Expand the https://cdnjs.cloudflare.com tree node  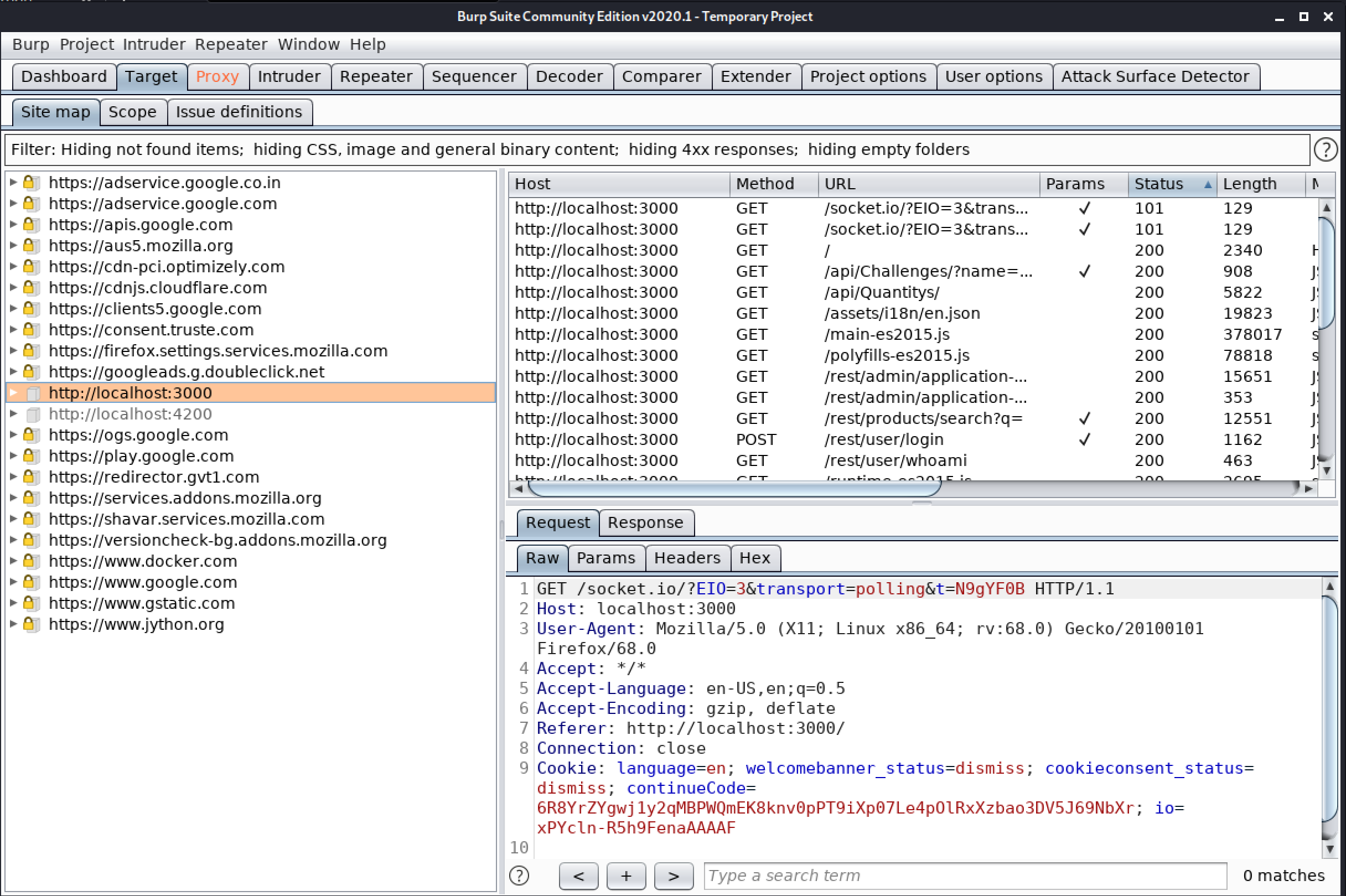pyautogui.click(x=14, y=287)
